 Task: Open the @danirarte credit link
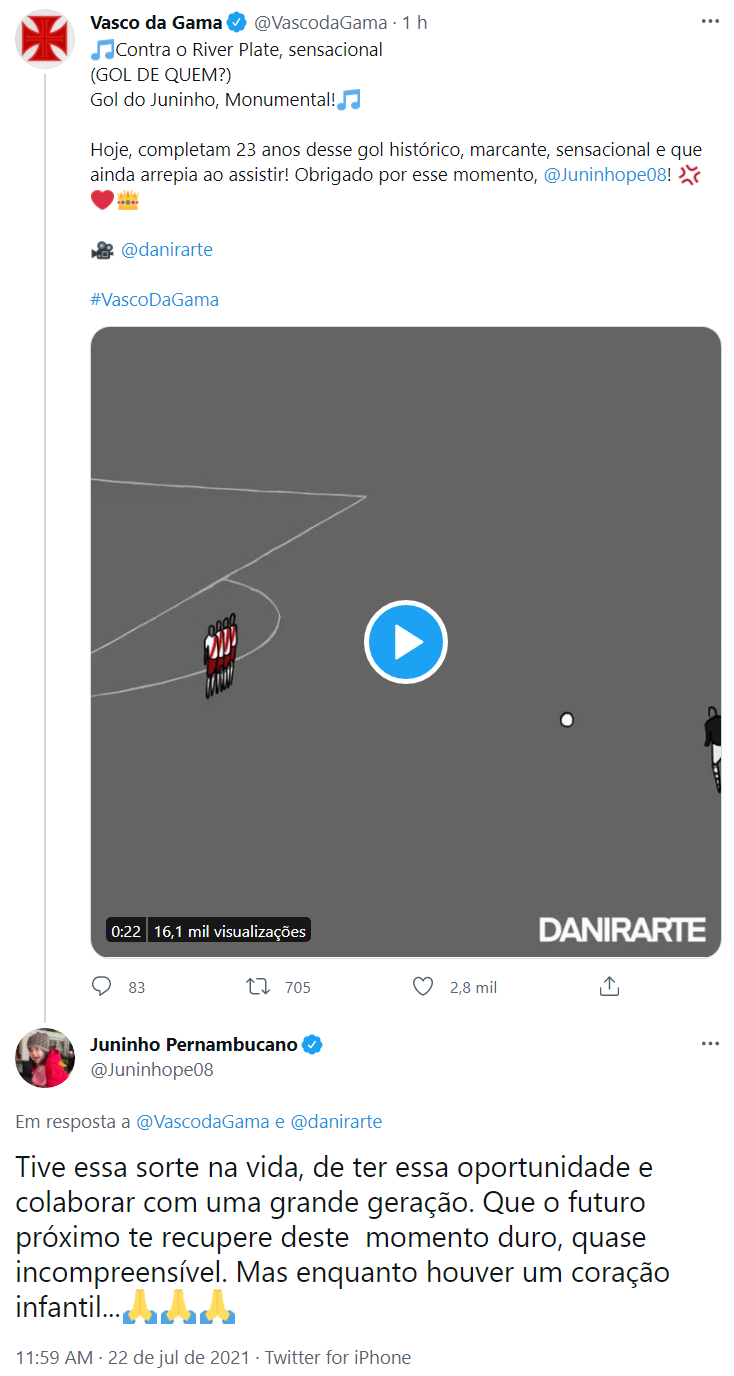[x=166, y=250]
